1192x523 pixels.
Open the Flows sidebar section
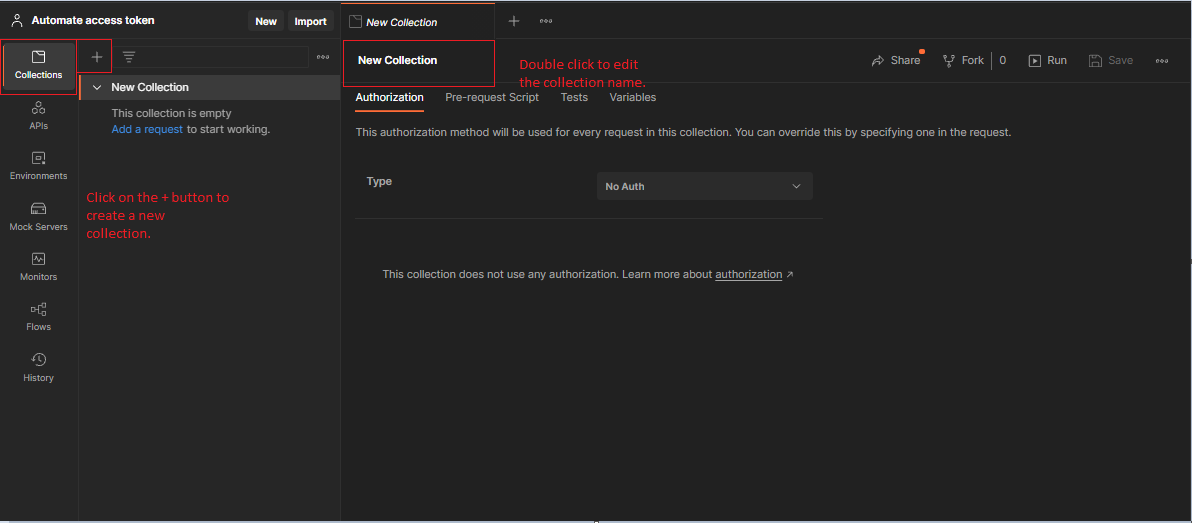pyautogui.click(x=39, y=318)
